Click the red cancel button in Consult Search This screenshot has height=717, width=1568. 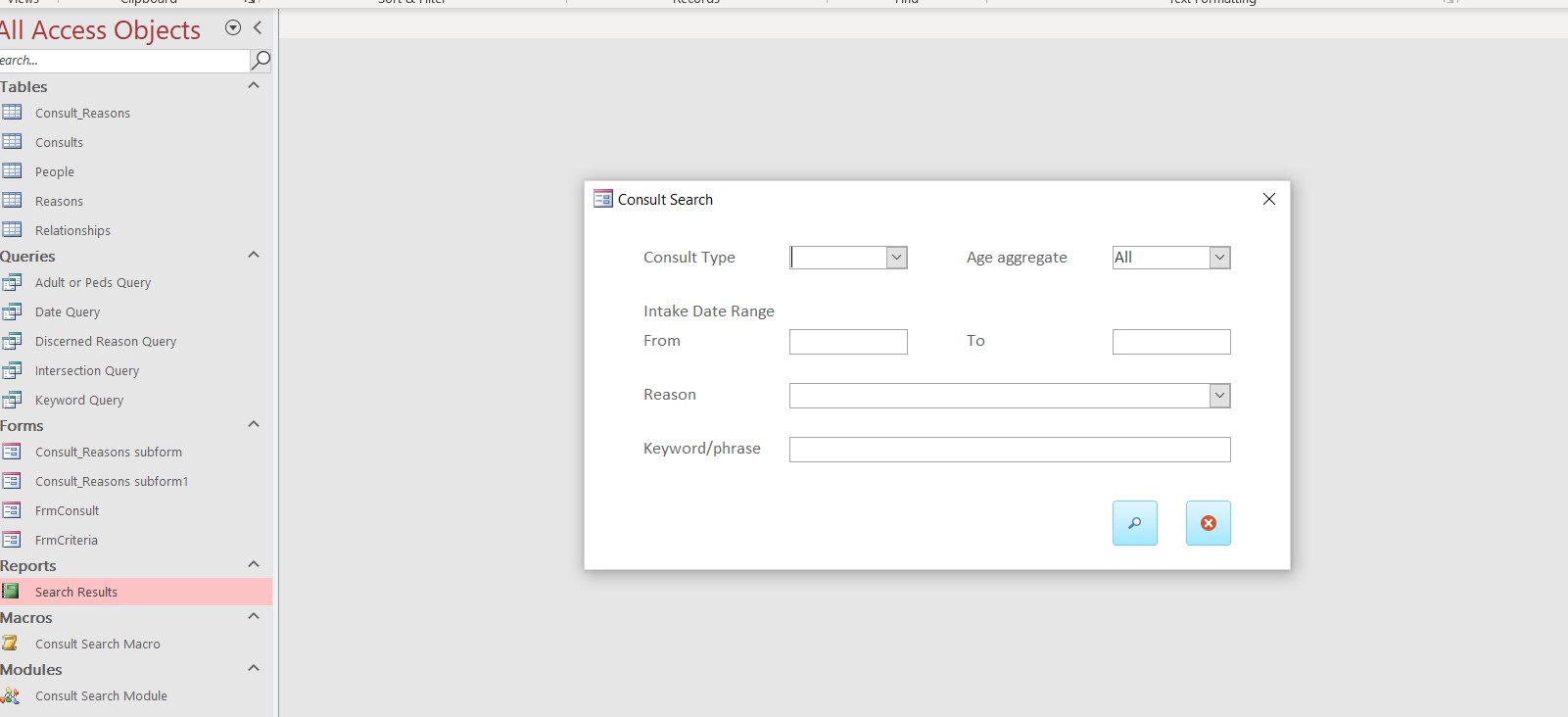pos(1208,523)
